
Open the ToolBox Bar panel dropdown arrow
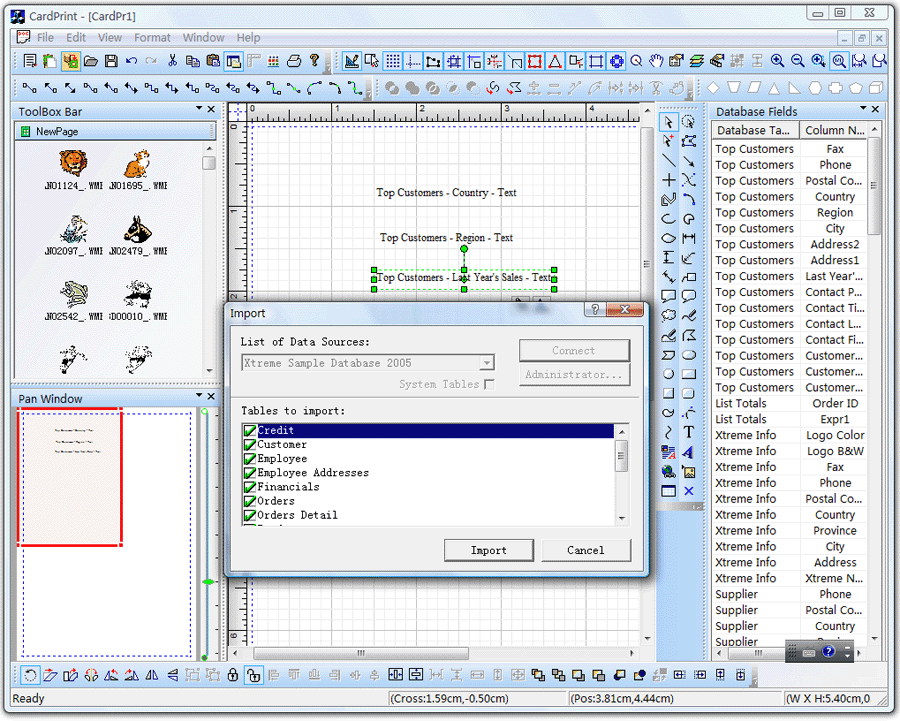point(198,110)
